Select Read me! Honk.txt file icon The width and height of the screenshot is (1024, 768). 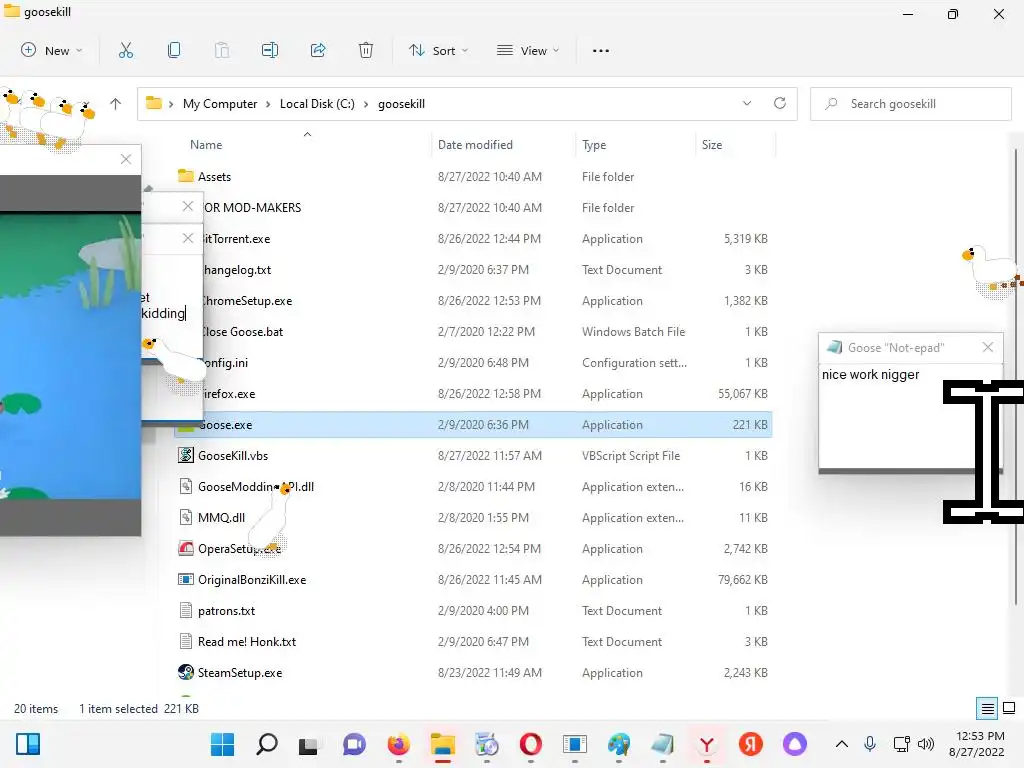pyautogui.click(x=186, y=641)
